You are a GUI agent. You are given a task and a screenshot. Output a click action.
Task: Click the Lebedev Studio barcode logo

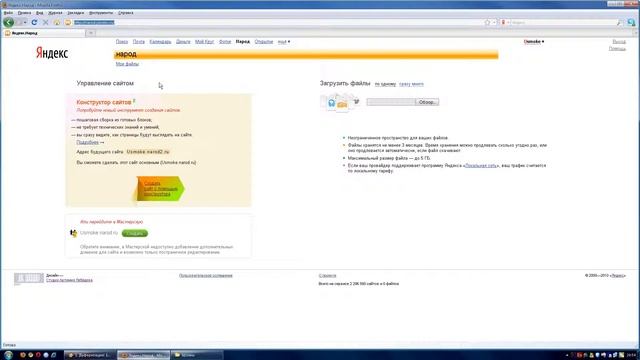pos(29,278)
